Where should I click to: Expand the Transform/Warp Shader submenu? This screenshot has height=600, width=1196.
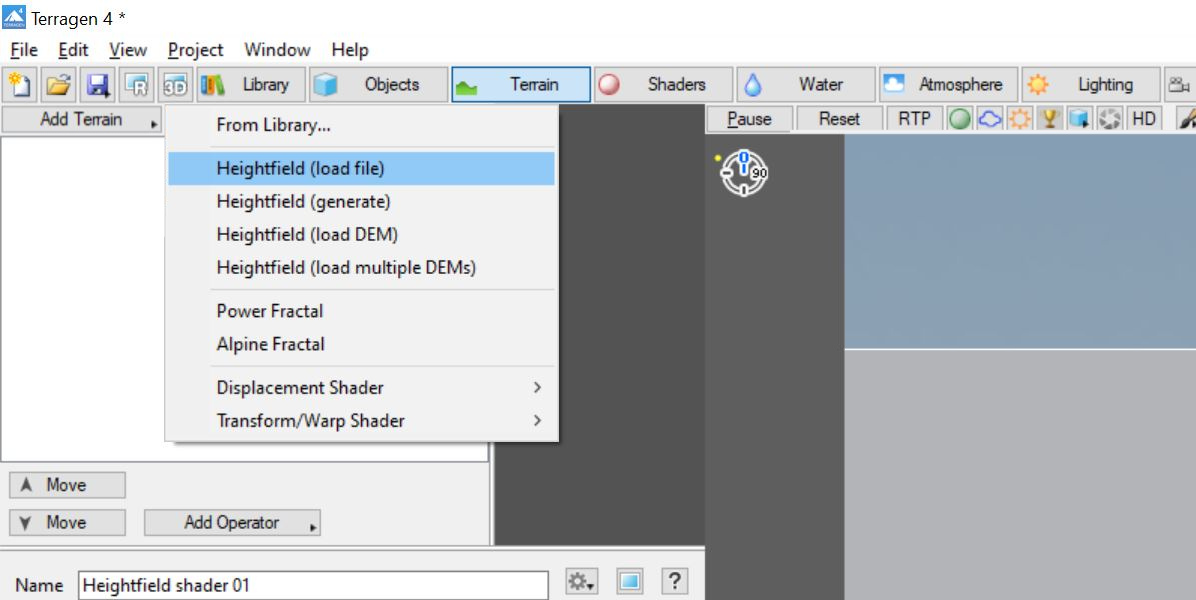tap(362, 421)
